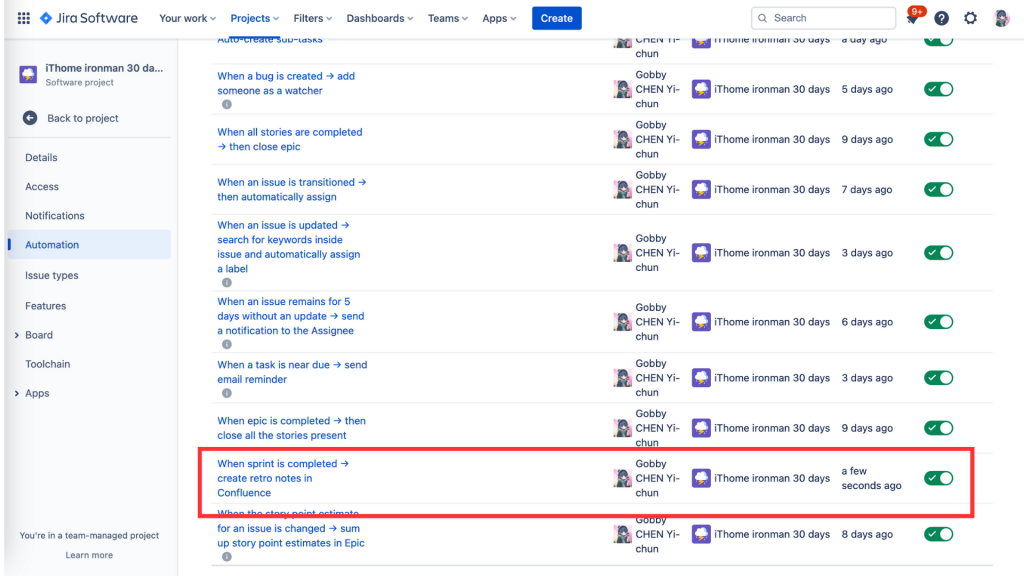Open the Projects dropdown menu
The height and width of the screenshot is (576, 1024).
(x=255, y=18)
